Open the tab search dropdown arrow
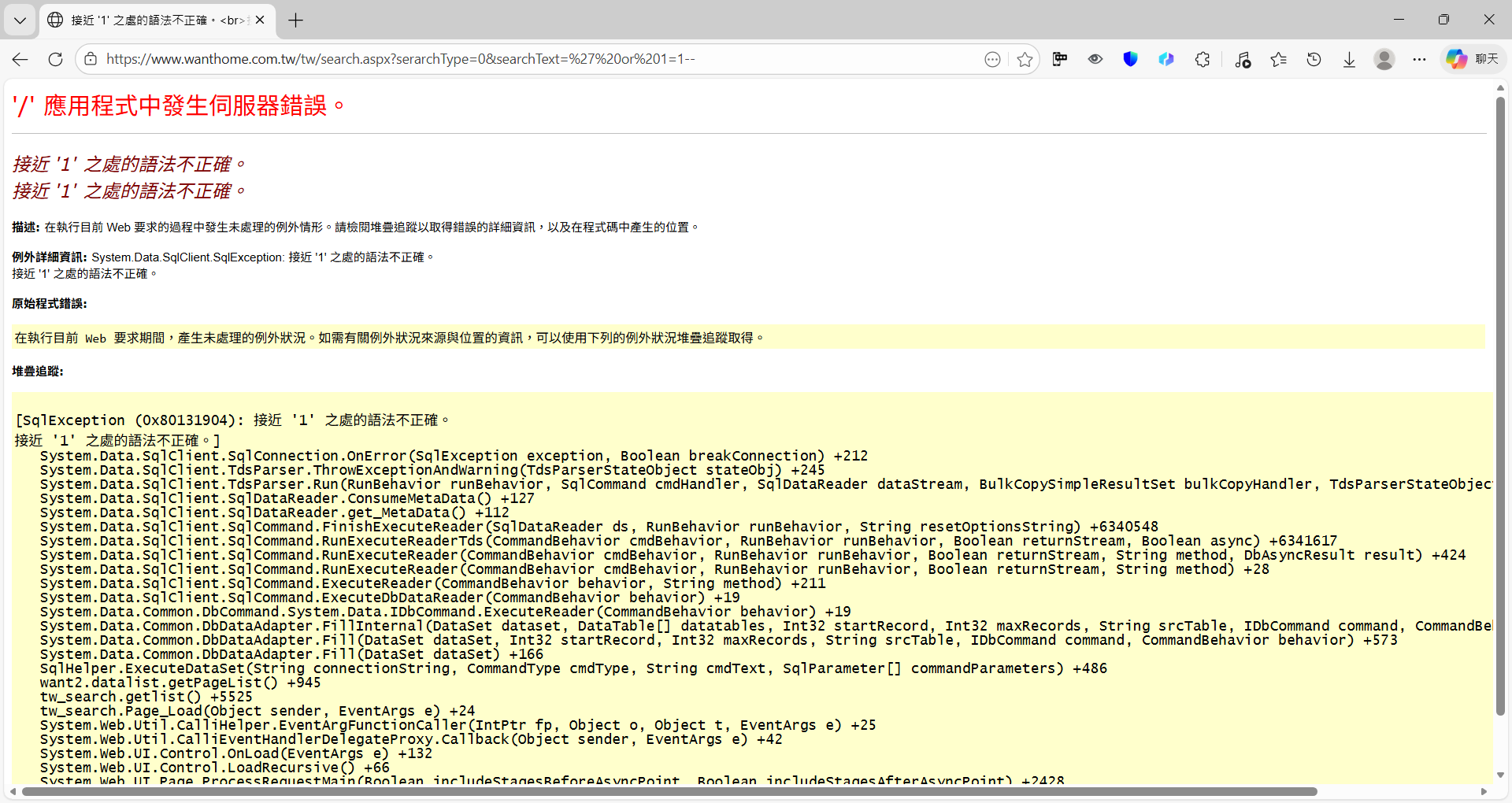Screen dimensions: 1512x803 [20, 20]
